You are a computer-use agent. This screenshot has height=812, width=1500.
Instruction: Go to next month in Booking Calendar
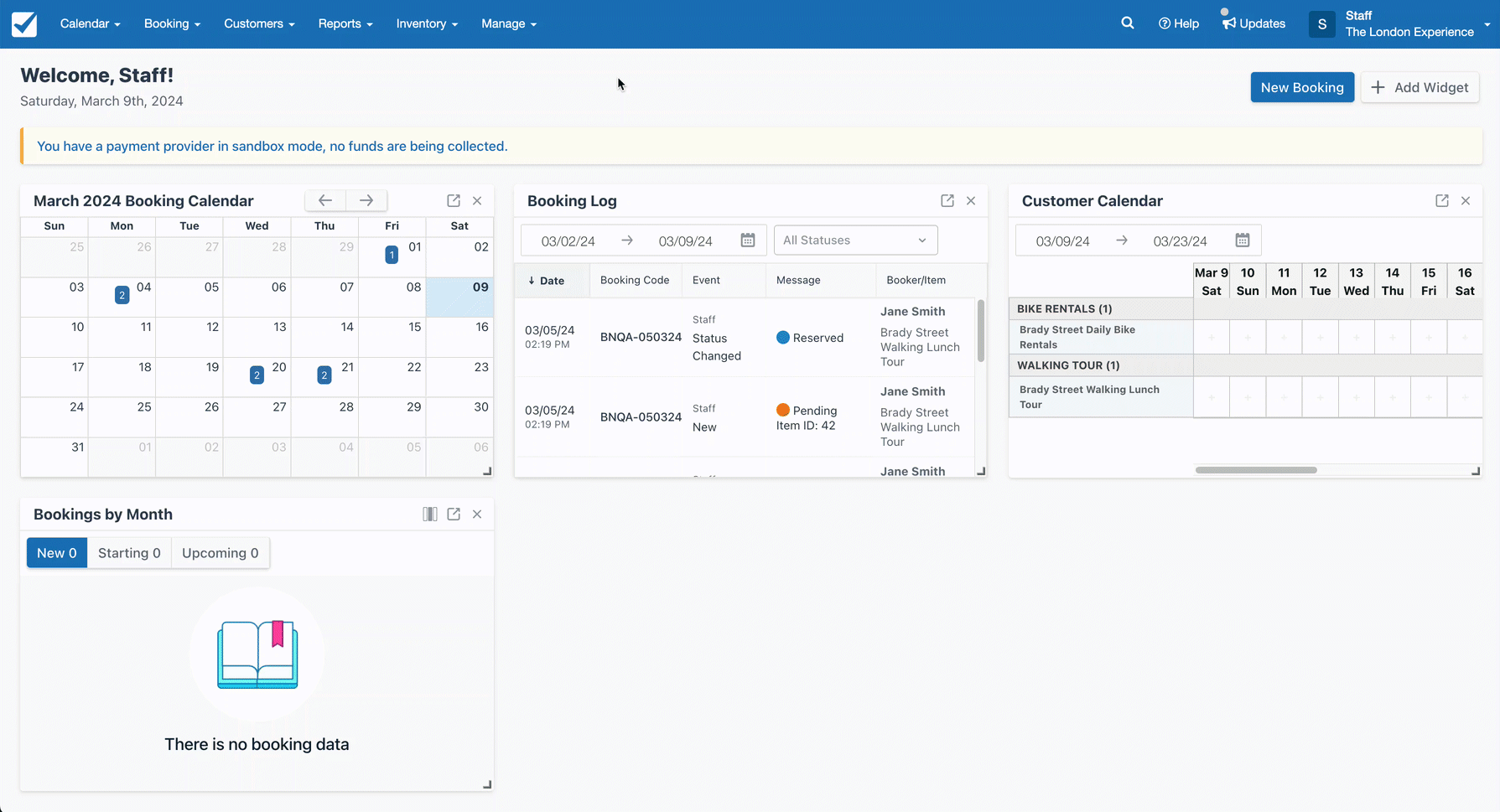point(366,200)
